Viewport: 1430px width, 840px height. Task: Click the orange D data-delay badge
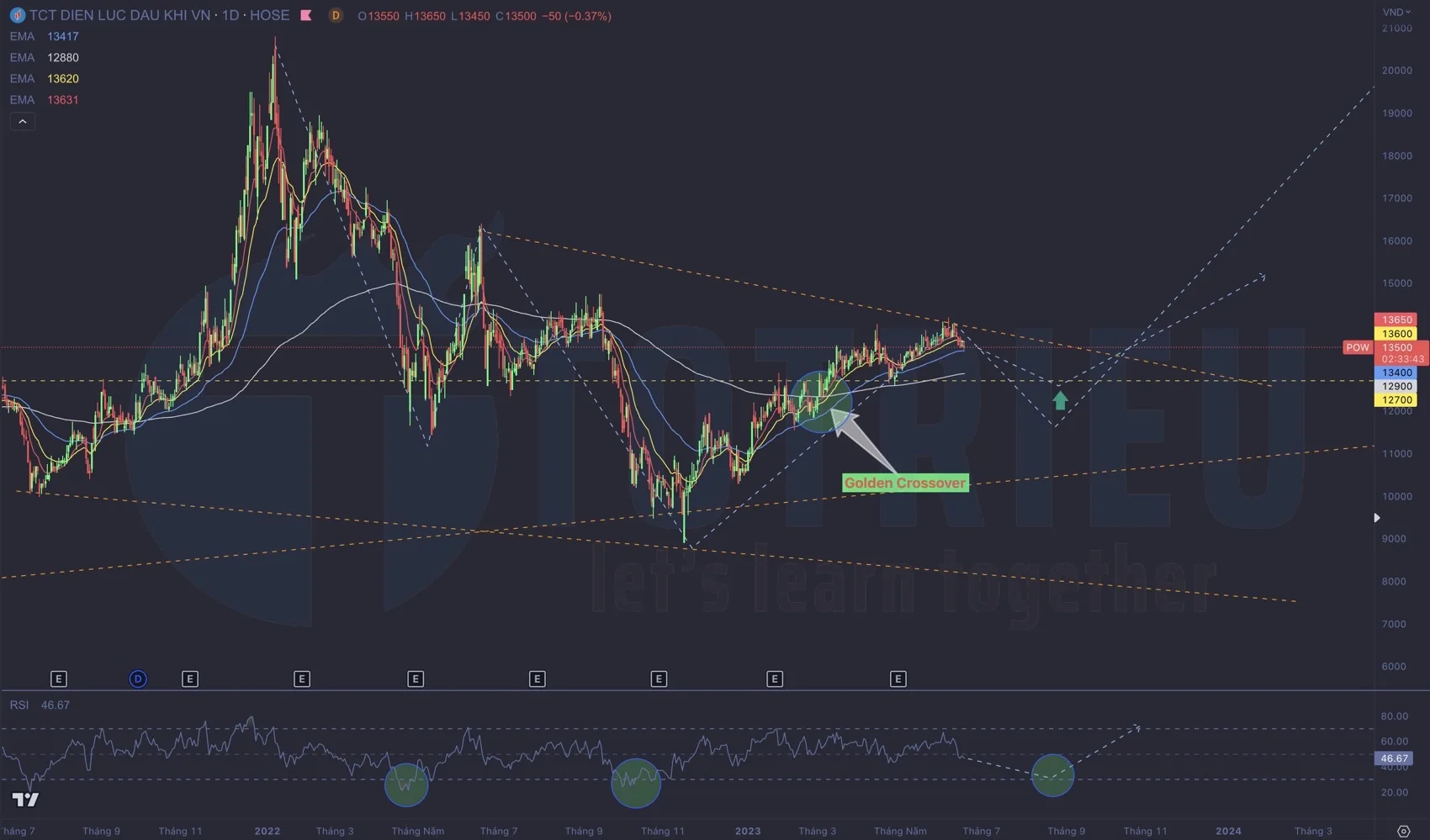pos(336,15)
